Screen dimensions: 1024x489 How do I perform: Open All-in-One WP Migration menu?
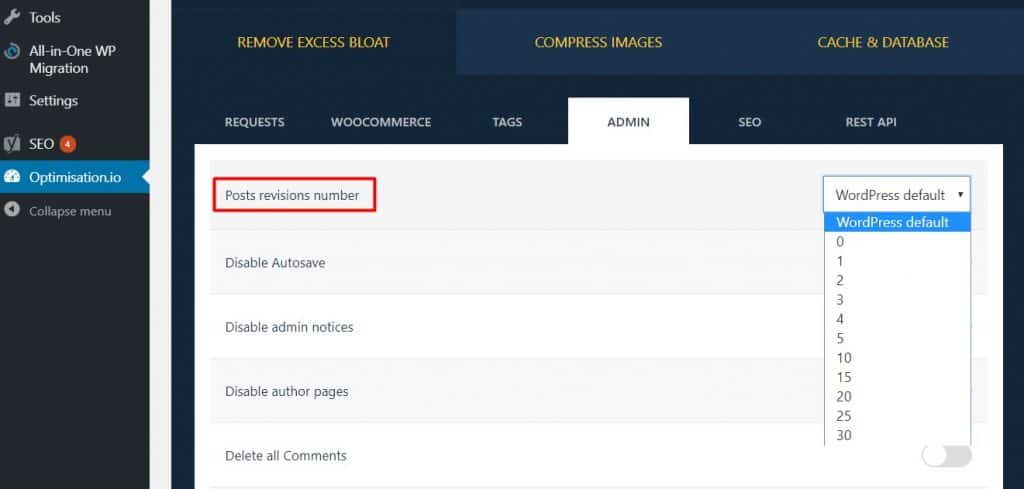(x=74, y=59)
